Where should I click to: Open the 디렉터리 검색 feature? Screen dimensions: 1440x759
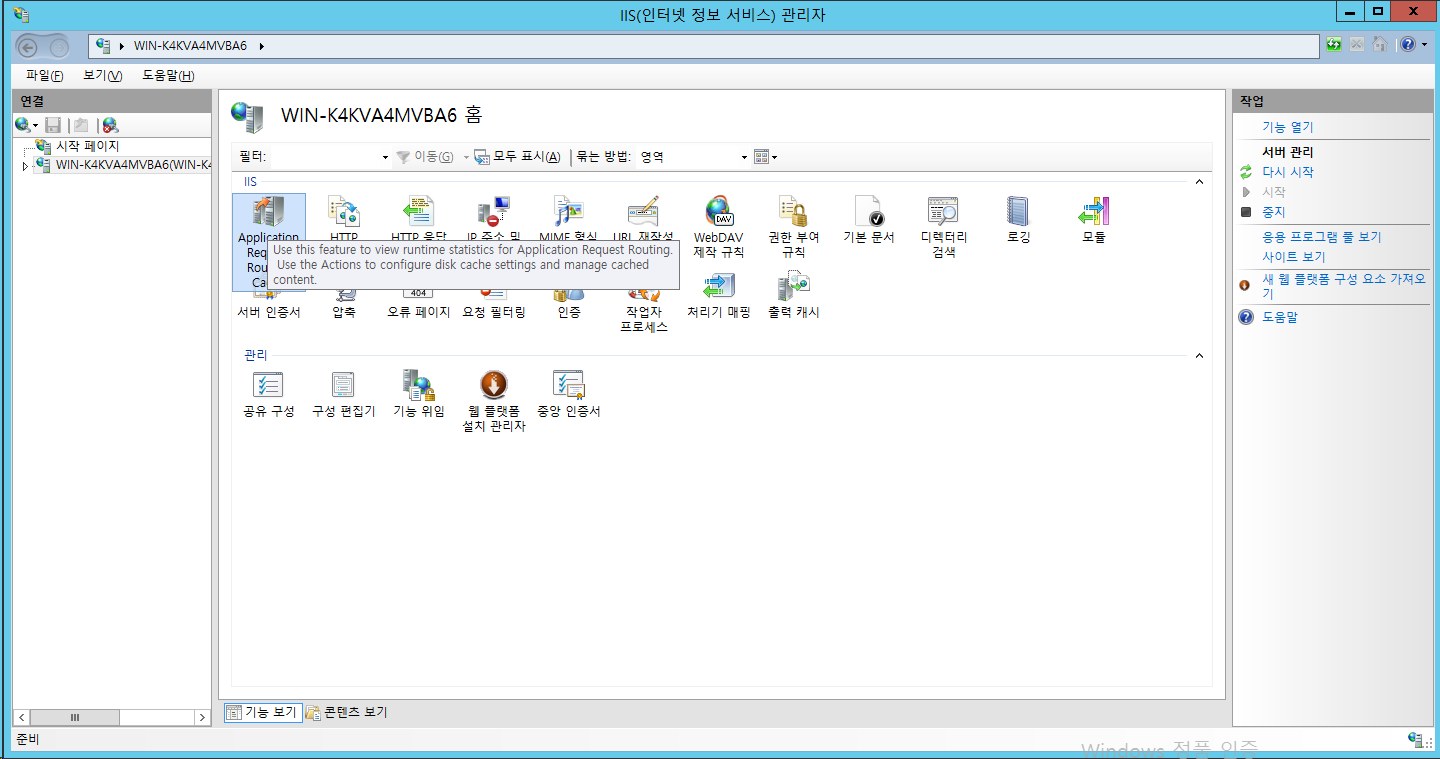coord(943,227)
